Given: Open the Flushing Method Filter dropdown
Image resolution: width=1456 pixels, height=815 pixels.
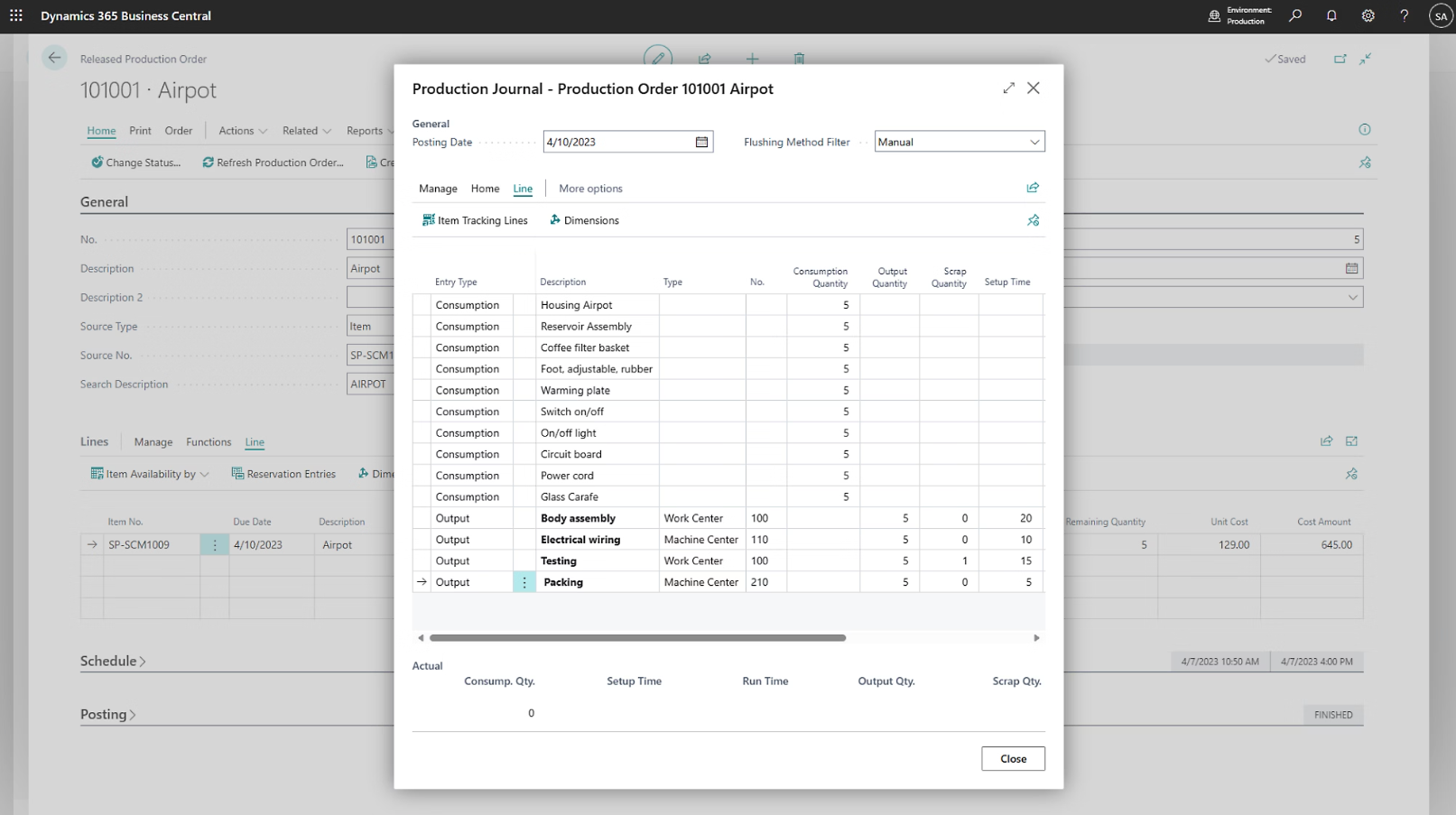Looking at the screenshot, I should coord(1034,142).
